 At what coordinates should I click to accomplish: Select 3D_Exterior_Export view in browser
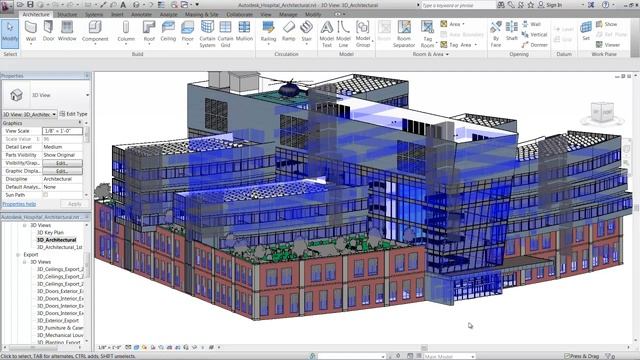click(x=58, y=320)
